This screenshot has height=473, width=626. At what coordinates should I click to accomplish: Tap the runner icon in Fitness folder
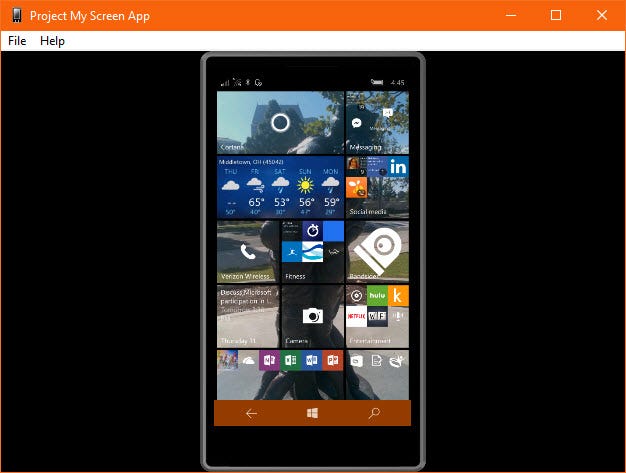click(292, 252)
